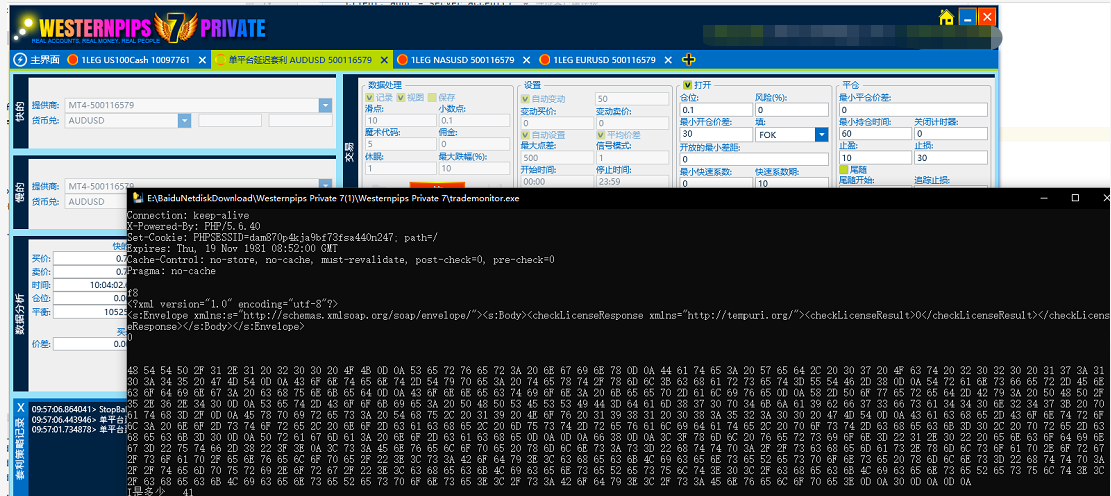
Task: Click the 平衡 balance field
Action: (90, 312)
